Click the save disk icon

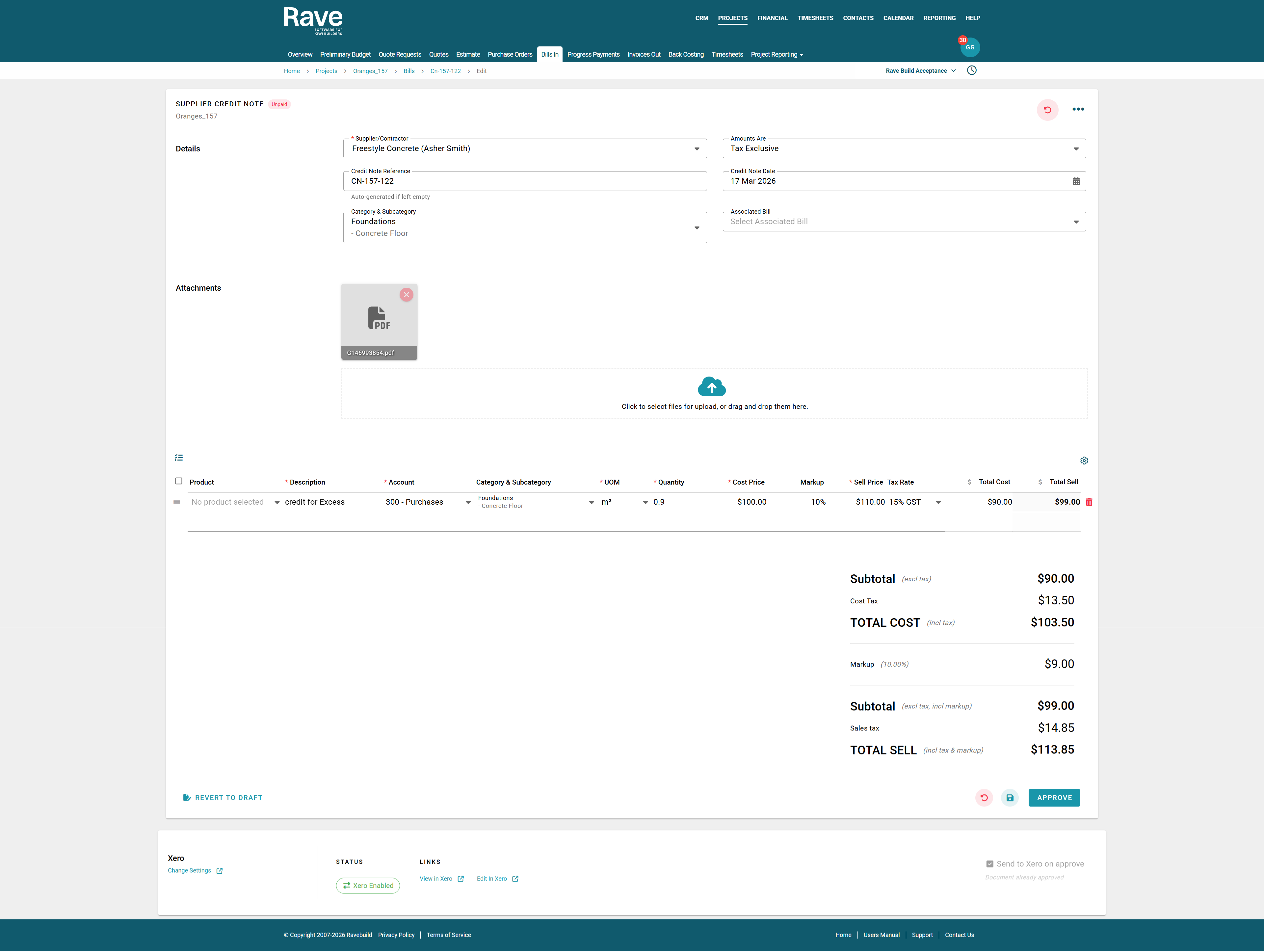tap(1010, 798)
